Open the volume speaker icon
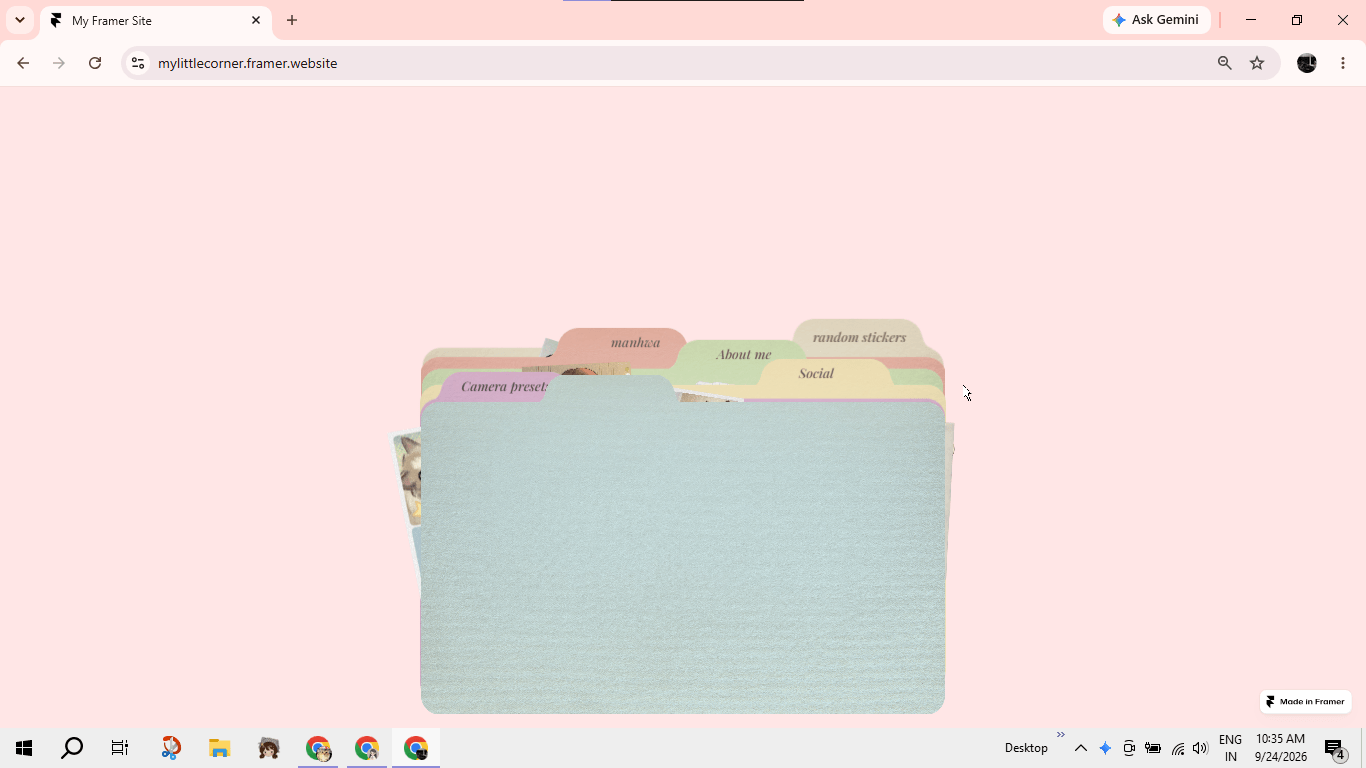1366x768 pixels. [x=1200, y=748]
